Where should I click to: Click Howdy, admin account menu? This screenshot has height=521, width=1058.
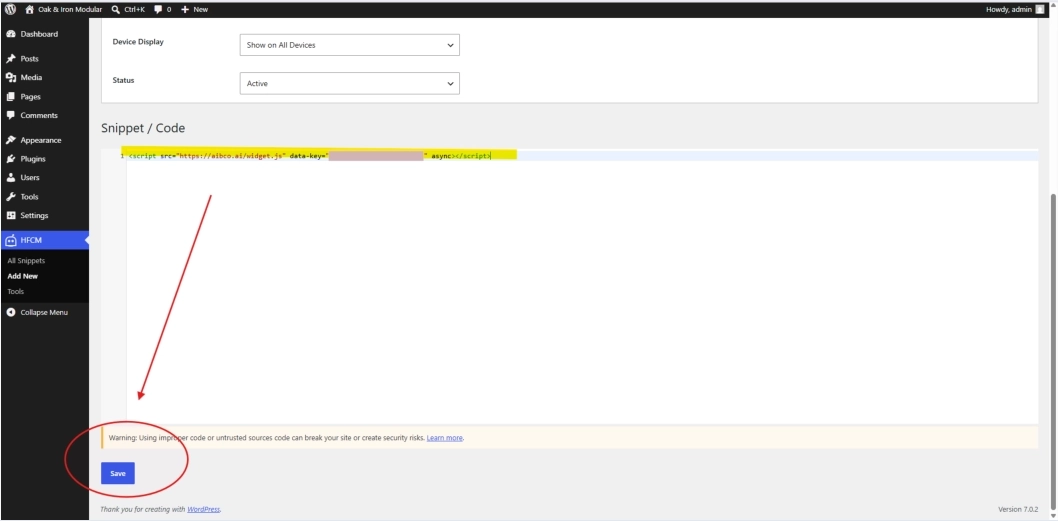point(1015,9)
